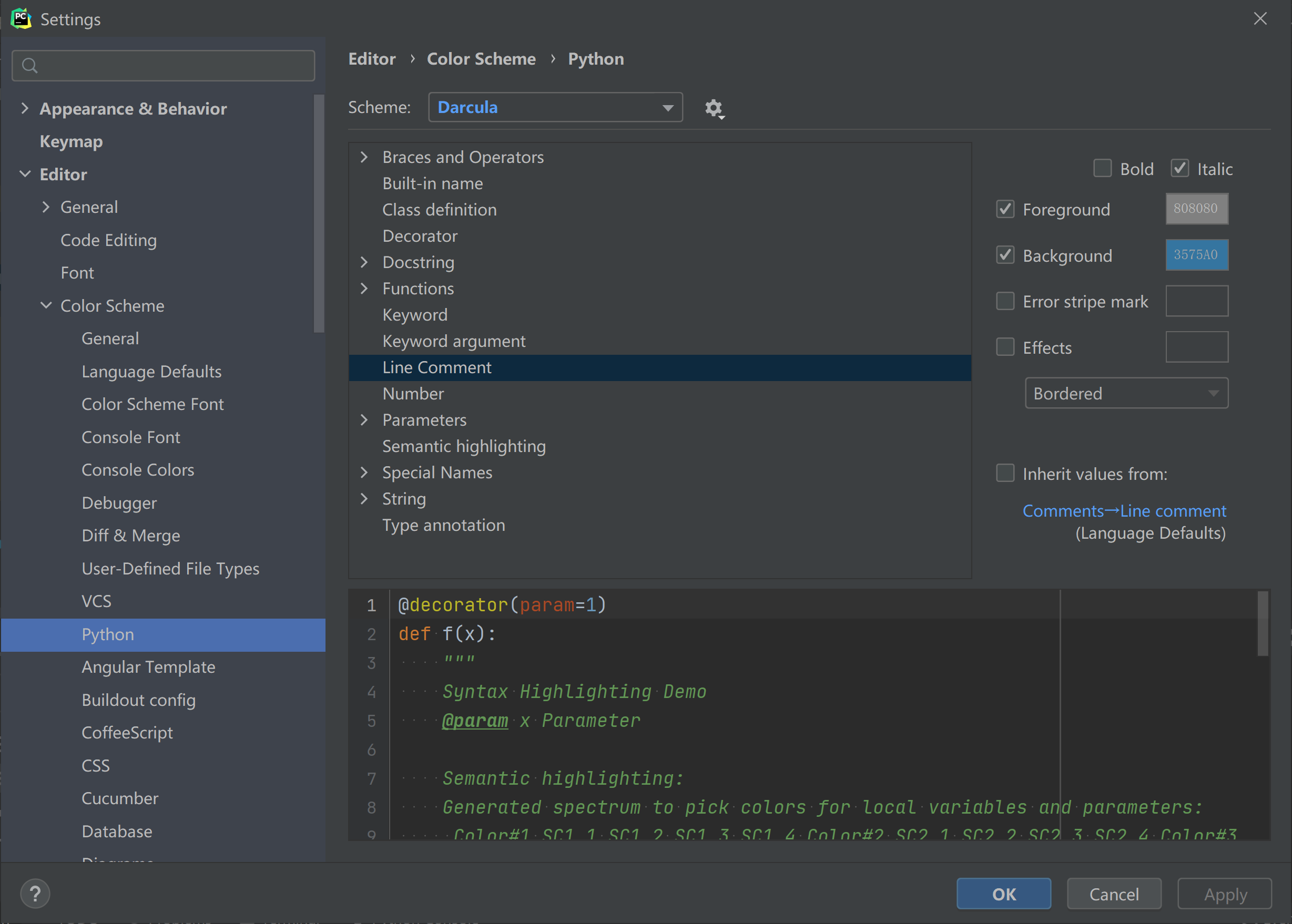Open the help question mark button
The image size is (1292, 924).
tap(35, 894)
